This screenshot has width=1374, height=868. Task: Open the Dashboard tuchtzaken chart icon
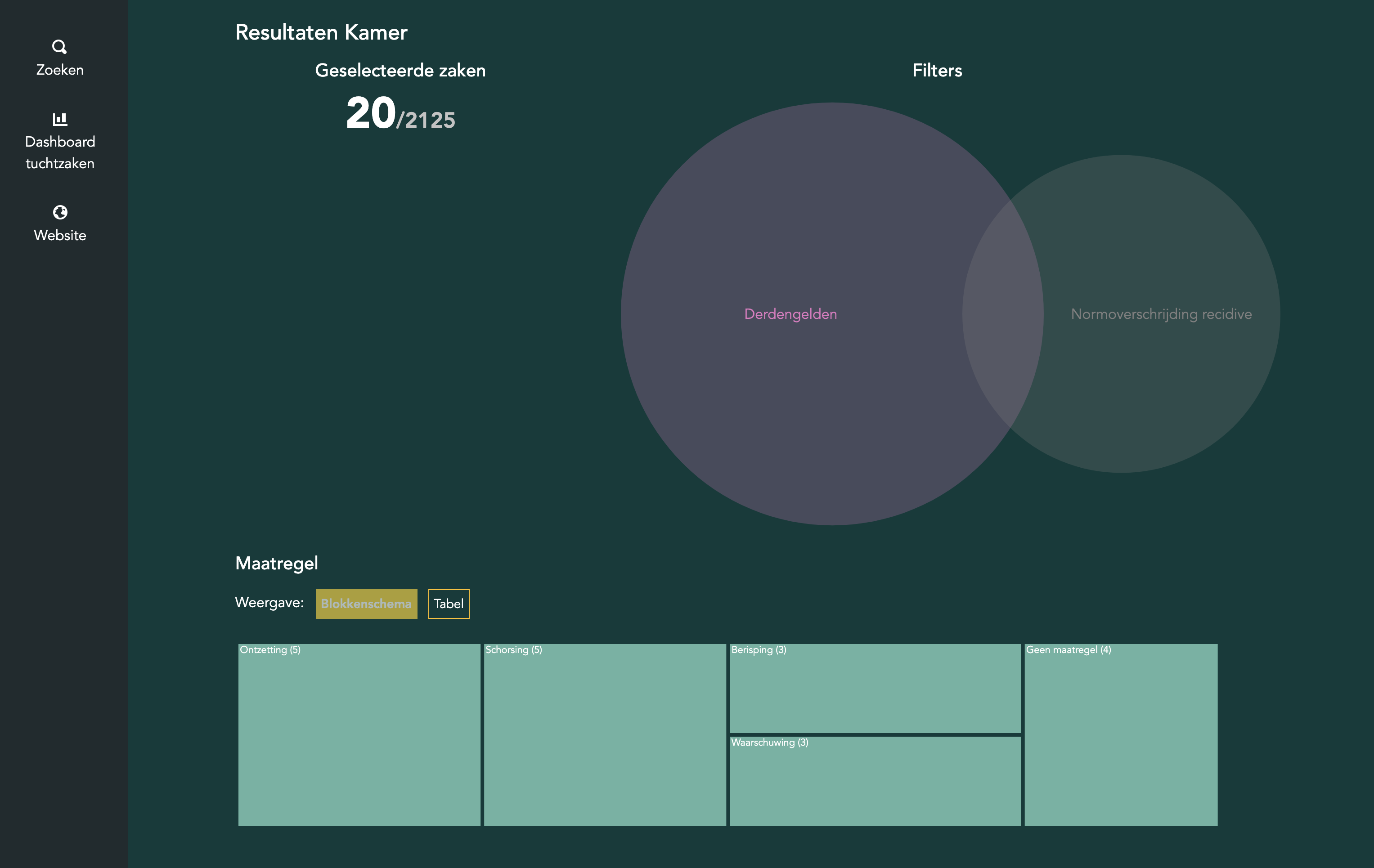(x=60, y=119)
